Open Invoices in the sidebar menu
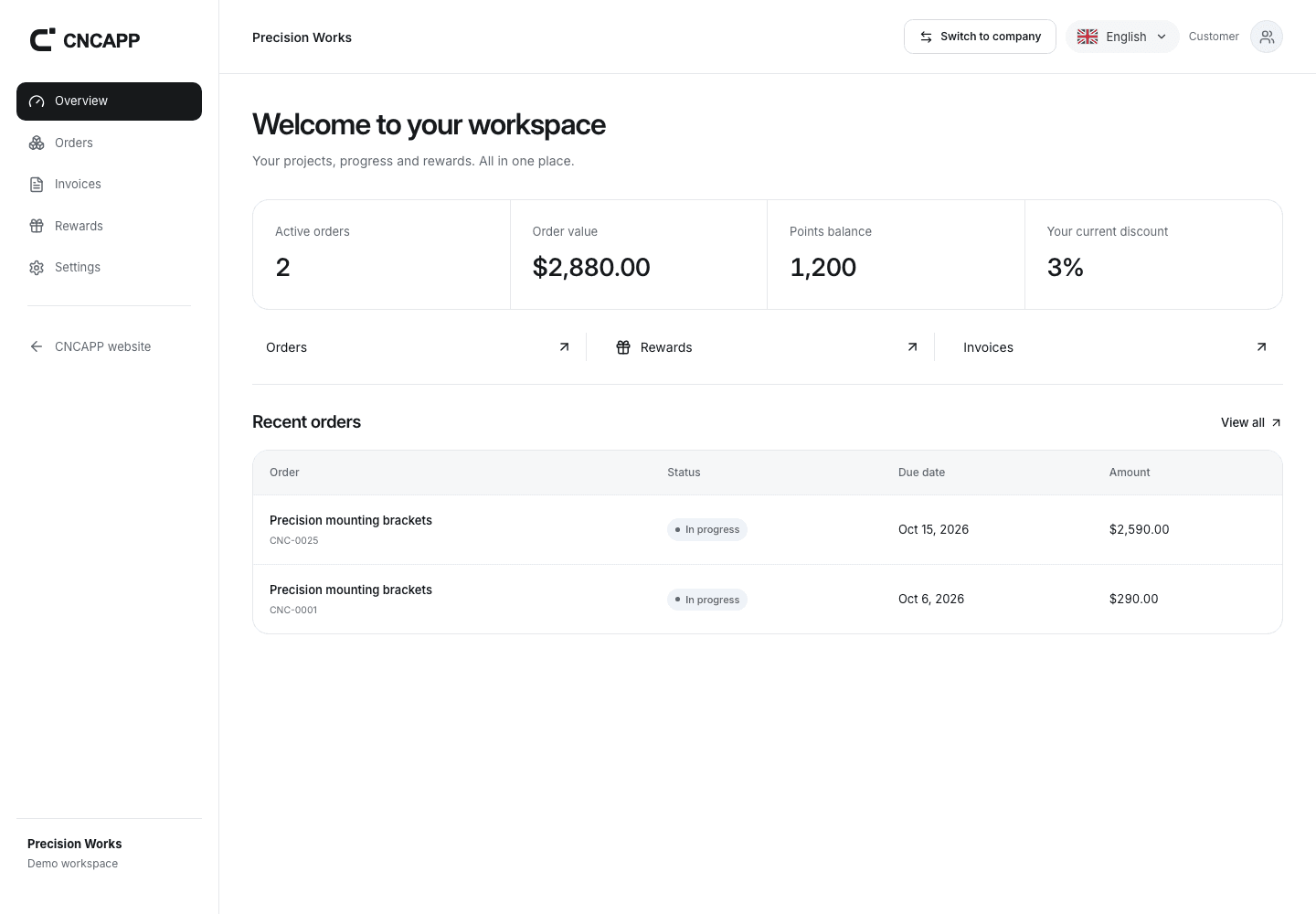Viewport: 1316px width, 914px height. tap(109, 185)
